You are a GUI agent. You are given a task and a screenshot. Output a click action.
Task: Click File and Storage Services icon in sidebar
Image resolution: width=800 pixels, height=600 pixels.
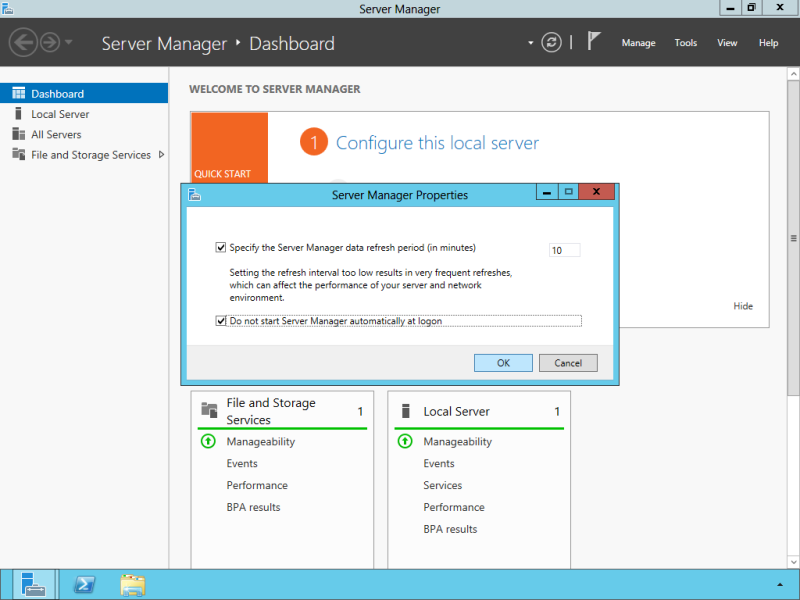point(18,154)
